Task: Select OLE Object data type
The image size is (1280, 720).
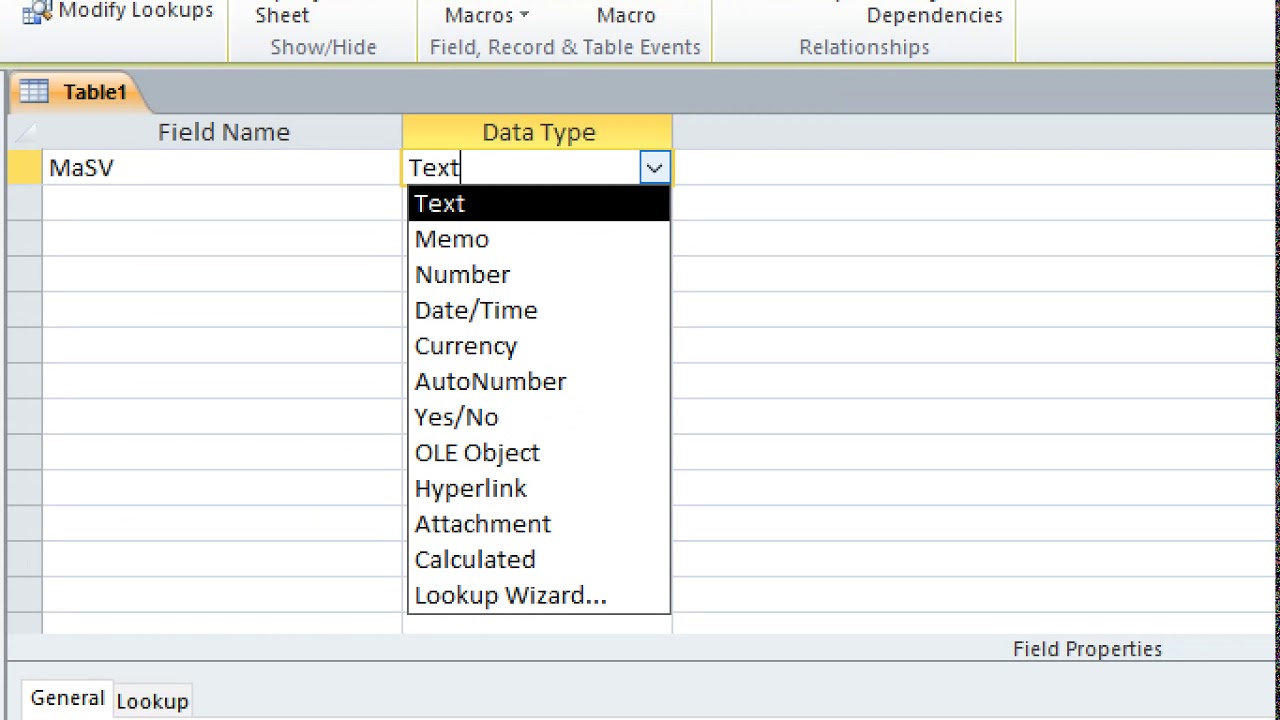Action: click(x=539, y=453)
